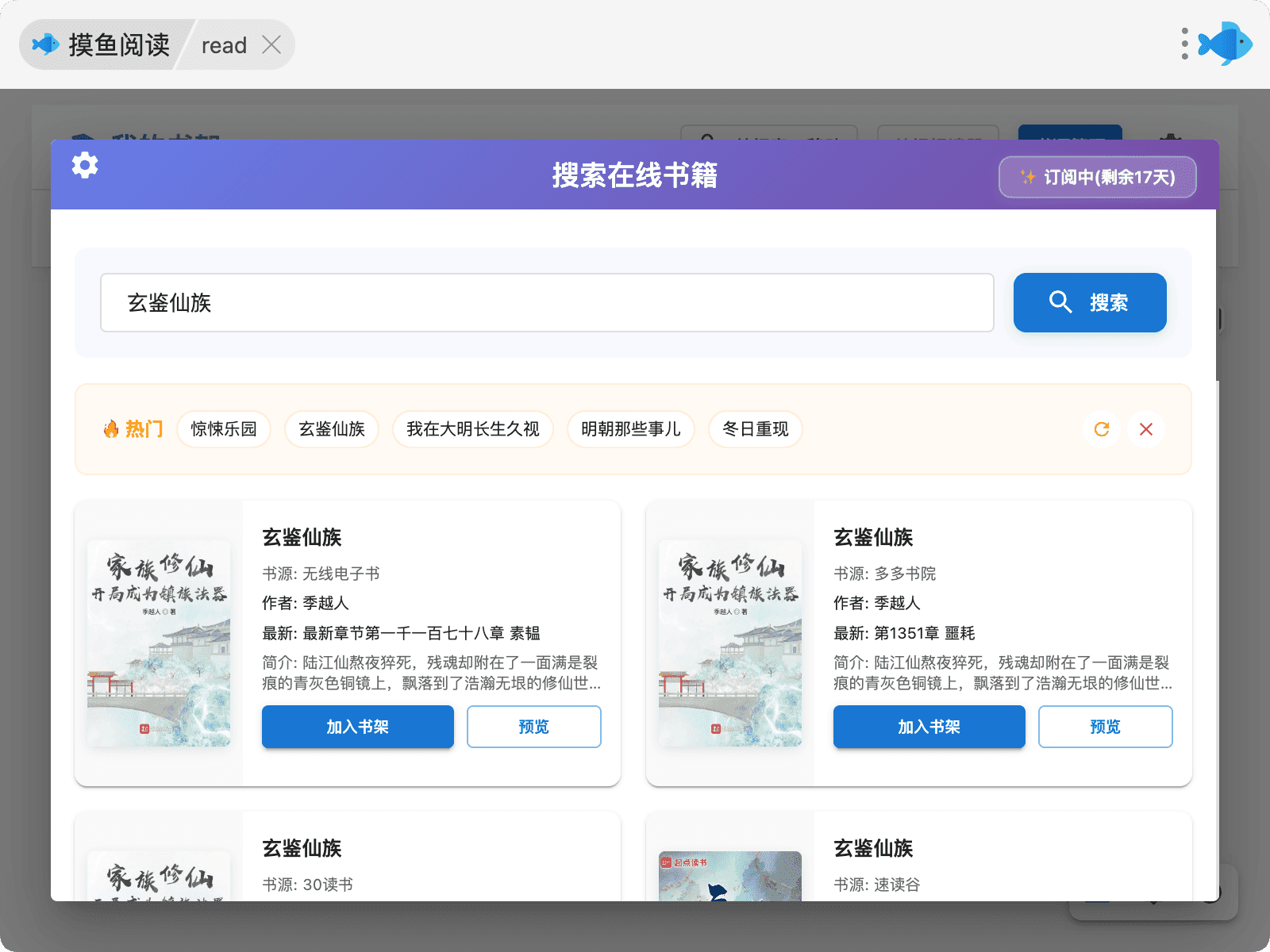Dismiss the hot keywords panel with red X

(x=1145, y=429)
